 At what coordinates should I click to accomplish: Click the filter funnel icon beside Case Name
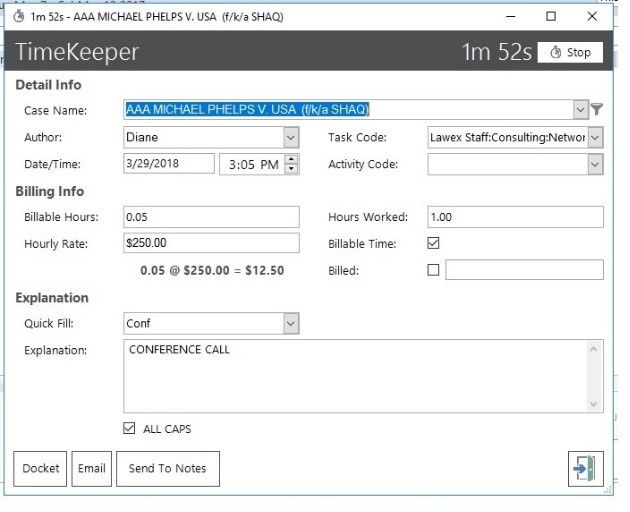[x=597, y=109]
